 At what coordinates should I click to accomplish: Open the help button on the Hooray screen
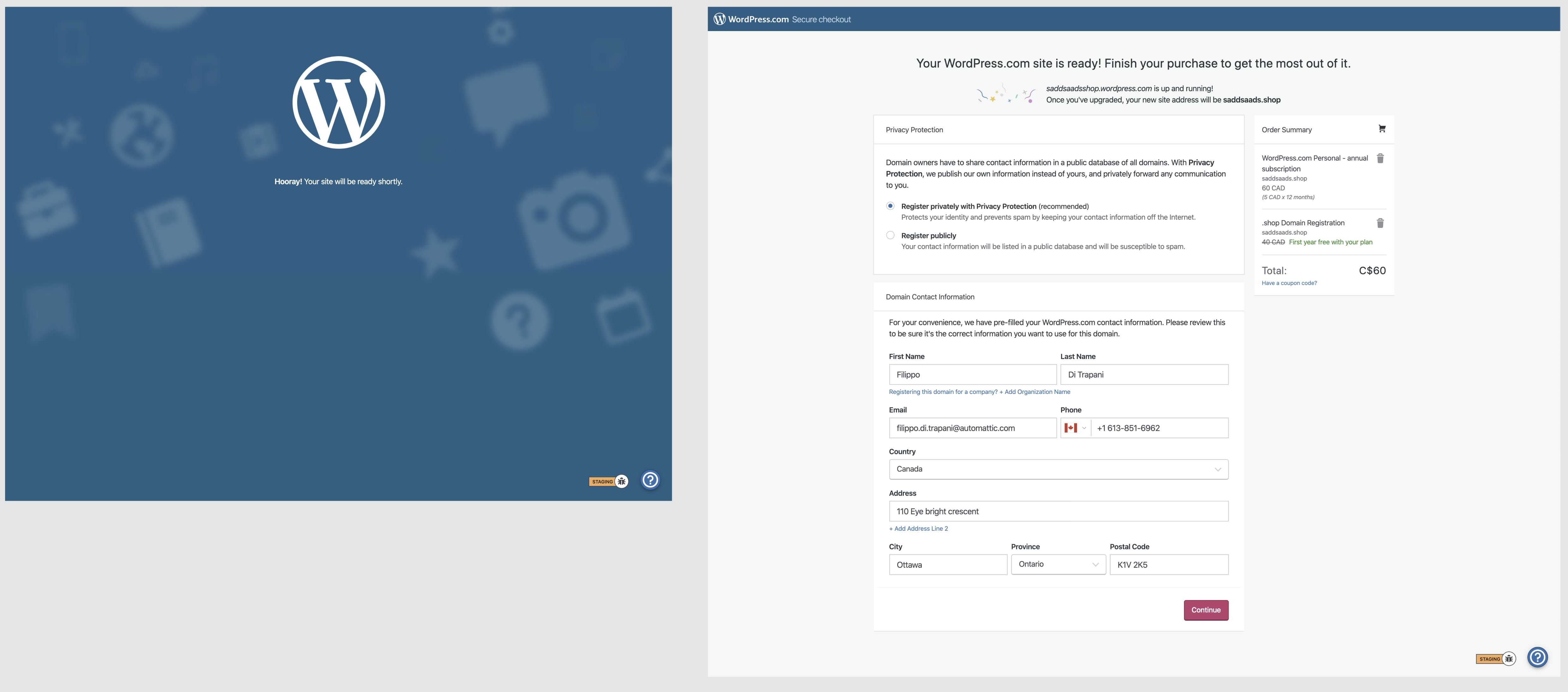click(650, 480)
